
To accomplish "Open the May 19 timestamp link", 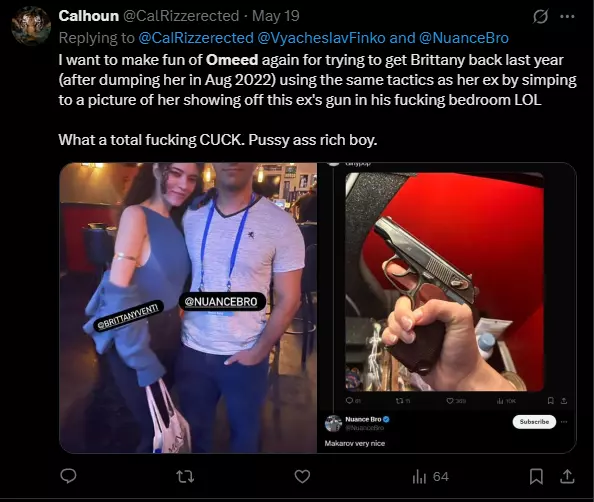I will pos(276,16).
